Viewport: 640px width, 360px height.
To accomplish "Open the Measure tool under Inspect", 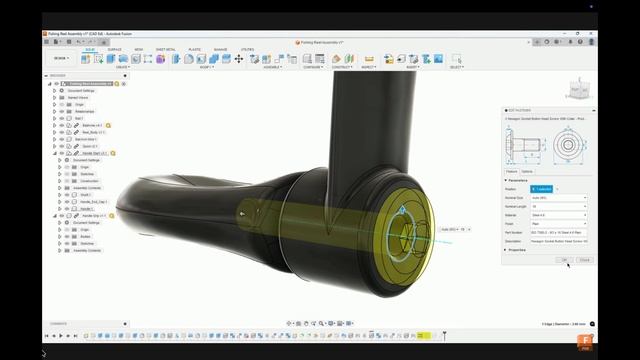I will [x=369, y=59].
